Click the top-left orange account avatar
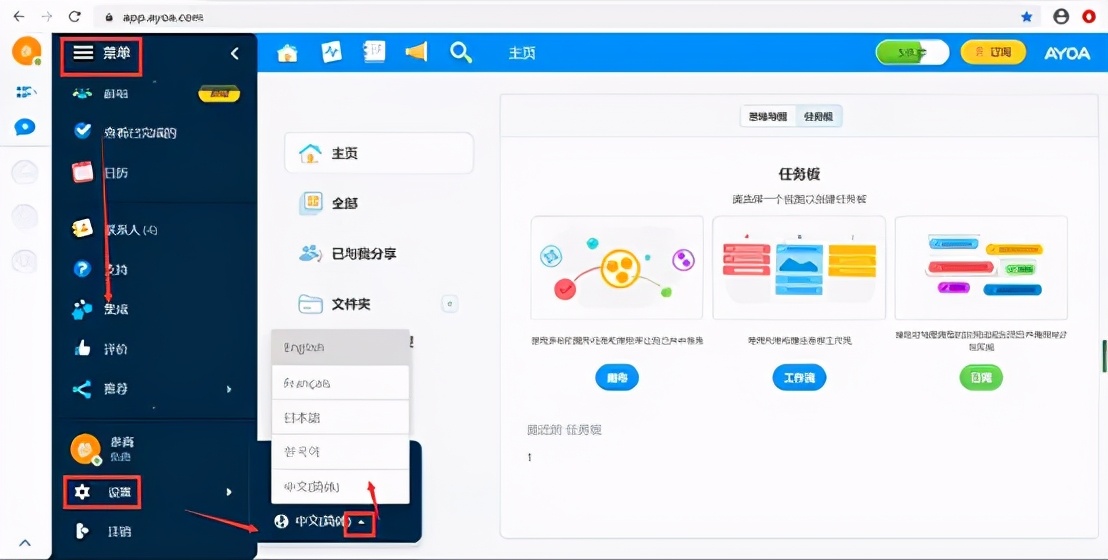The width and height of the screenshot is (1108, 560). point(27,51)
